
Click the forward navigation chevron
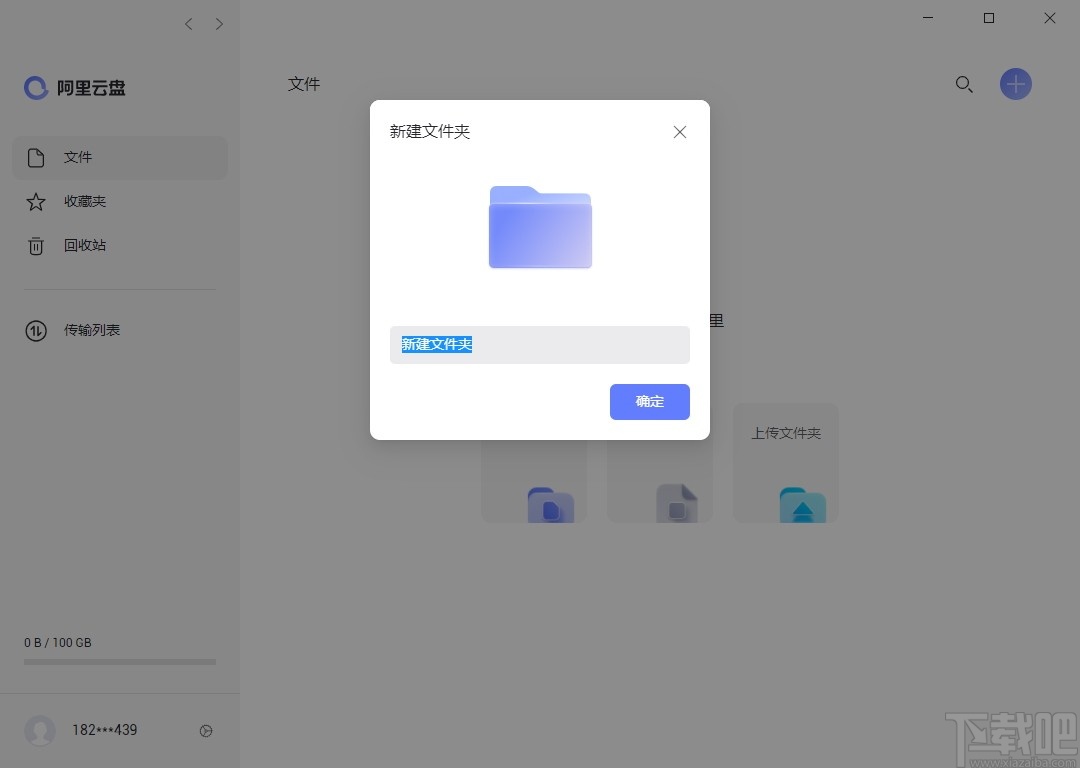(x=219, y=23)
